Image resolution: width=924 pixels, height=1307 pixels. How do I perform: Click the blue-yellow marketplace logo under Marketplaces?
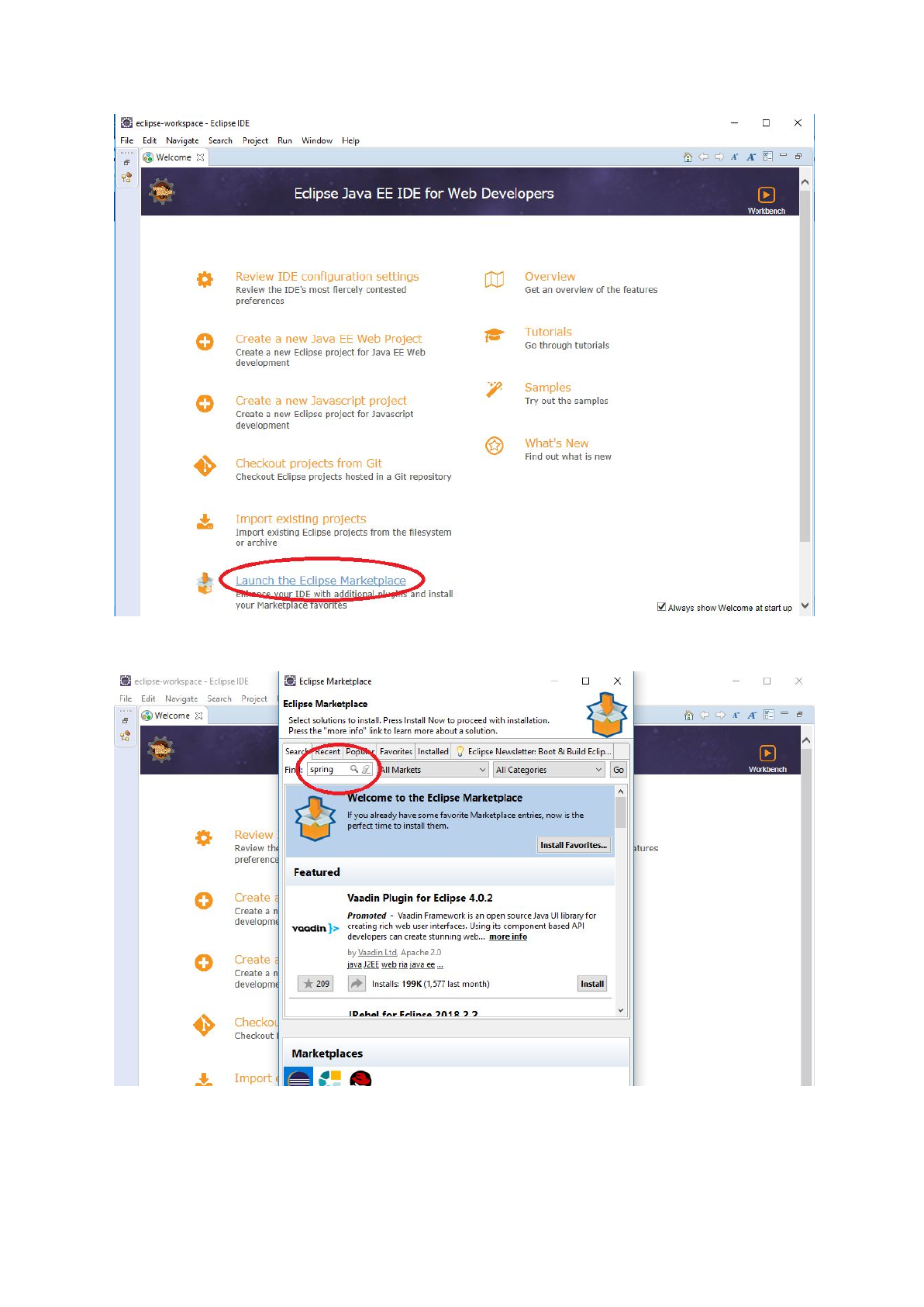point(330,1078)
